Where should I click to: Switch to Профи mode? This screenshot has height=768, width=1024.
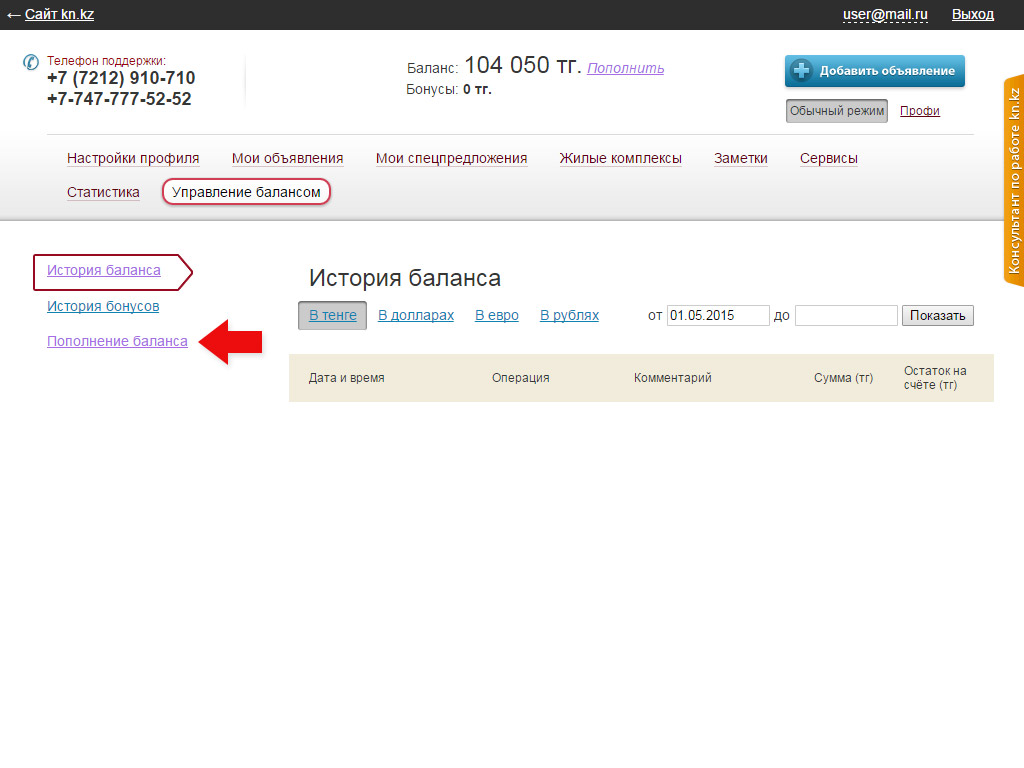919,111
